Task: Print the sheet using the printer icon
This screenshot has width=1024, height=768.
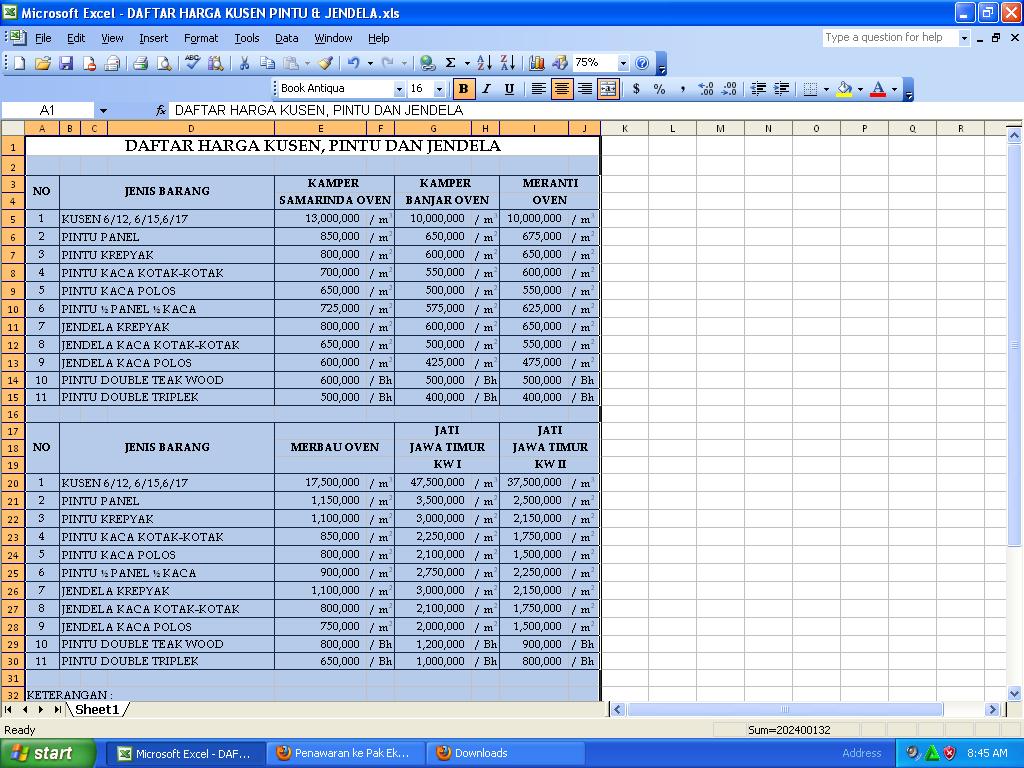Action: [140, 63]
